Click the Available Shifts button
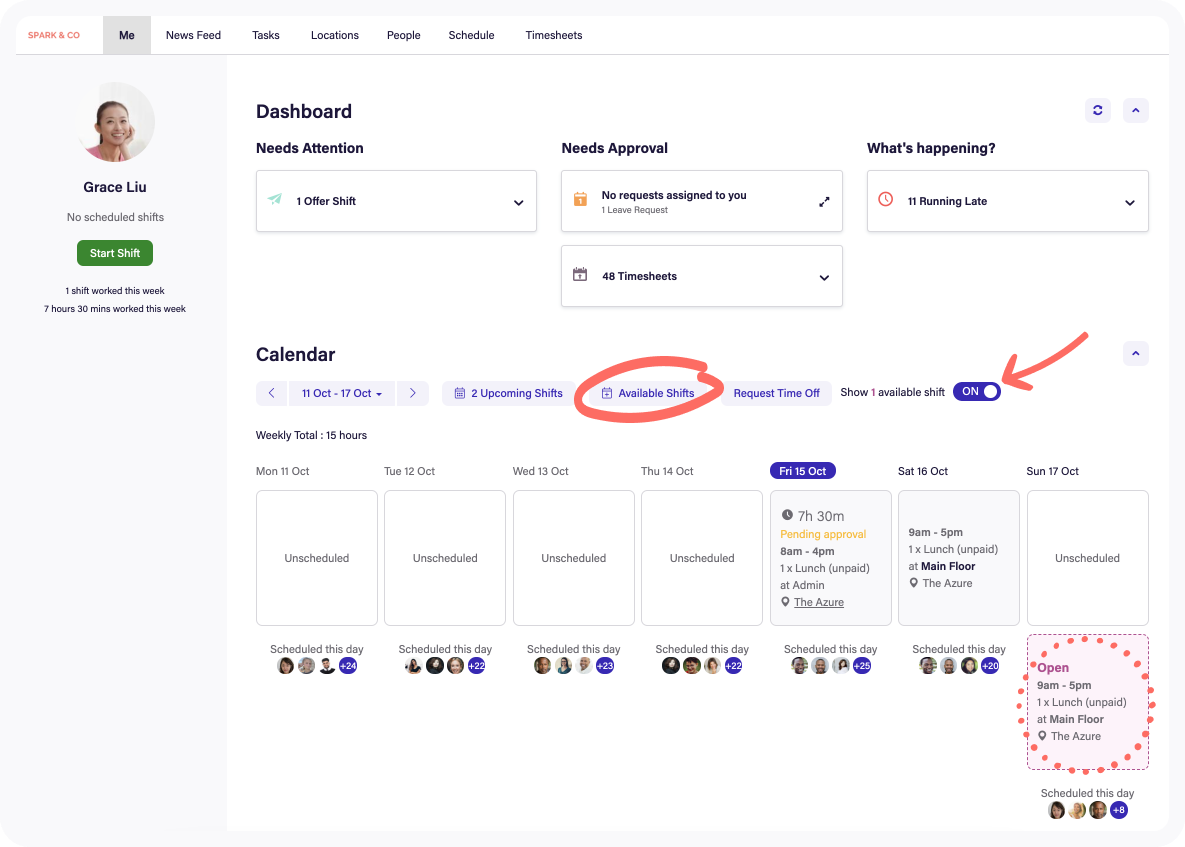 click(x=648, y=393)
